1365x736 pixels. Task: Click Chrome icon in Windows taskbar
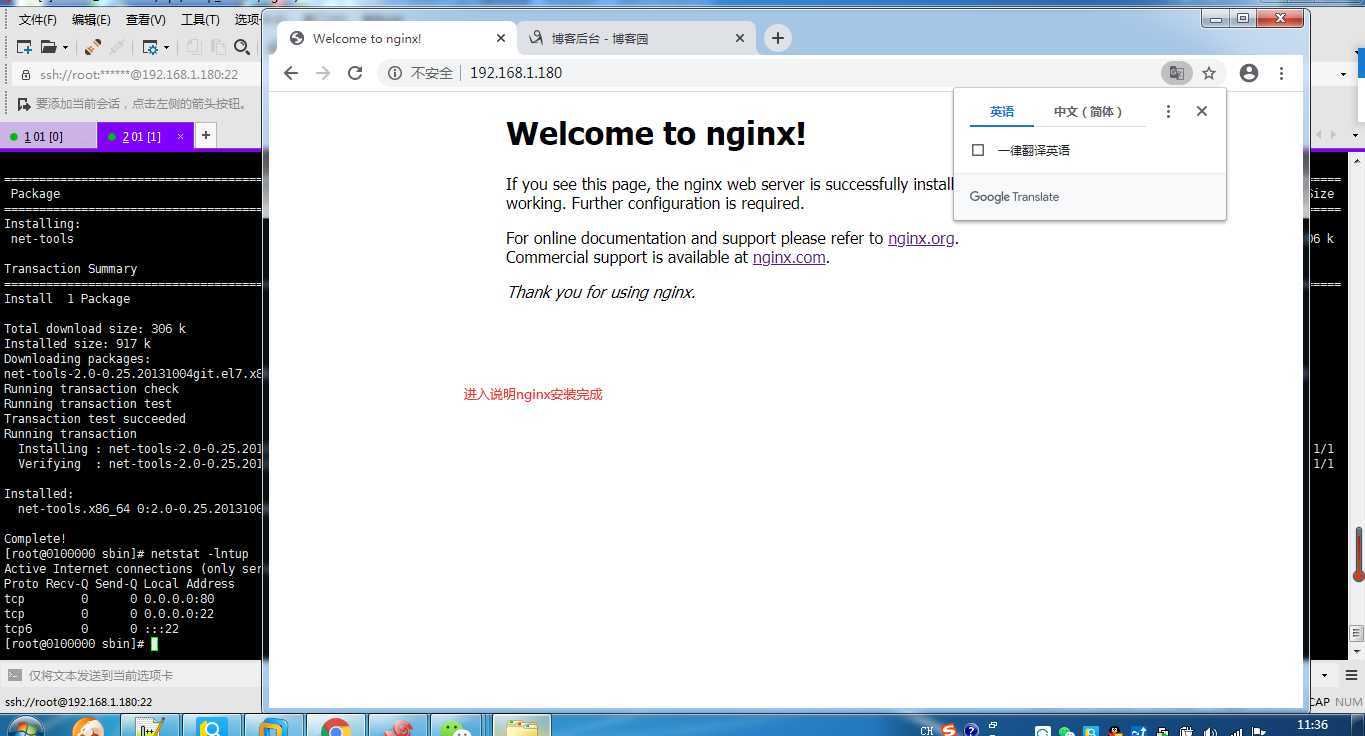point(336,728)
